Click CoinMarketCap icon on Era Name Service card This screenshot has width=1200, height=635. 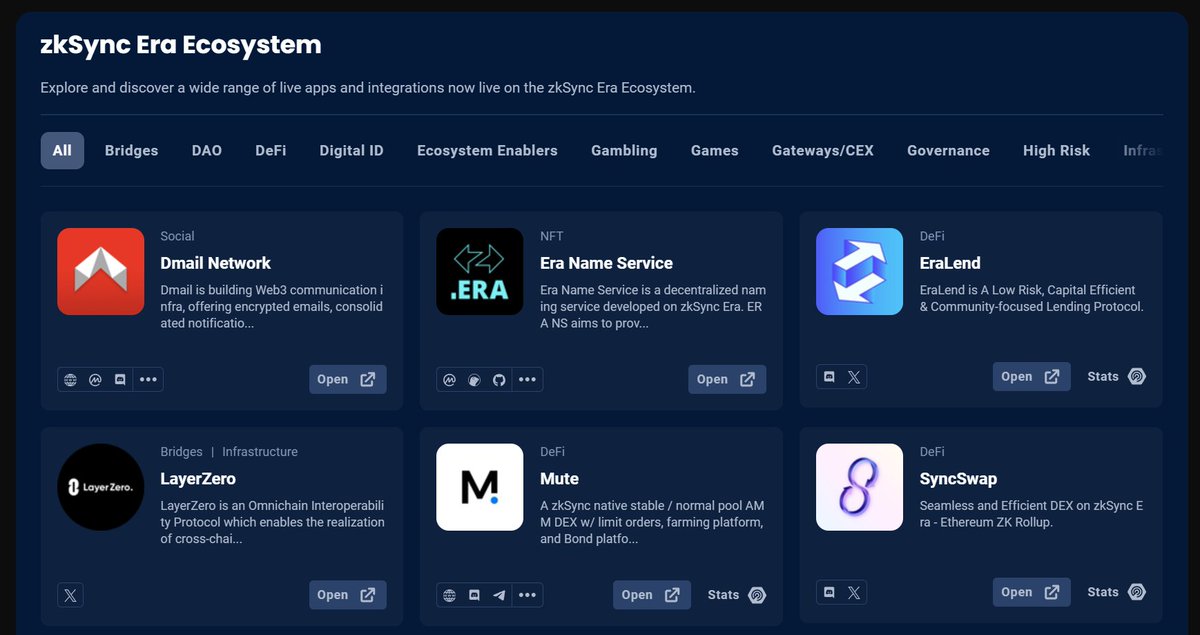(450, 380)
